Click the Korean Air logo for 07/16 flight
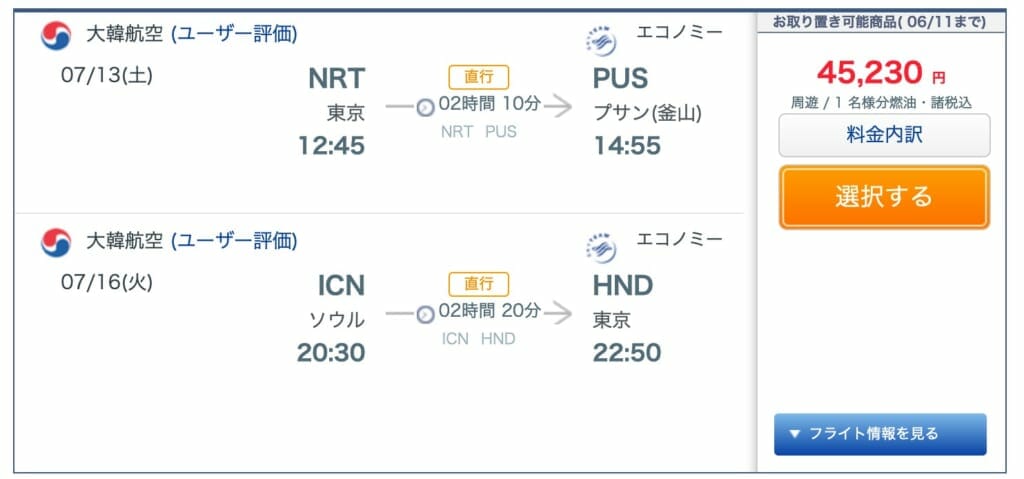Screen dimensions: 1024x479 point(56,242)
